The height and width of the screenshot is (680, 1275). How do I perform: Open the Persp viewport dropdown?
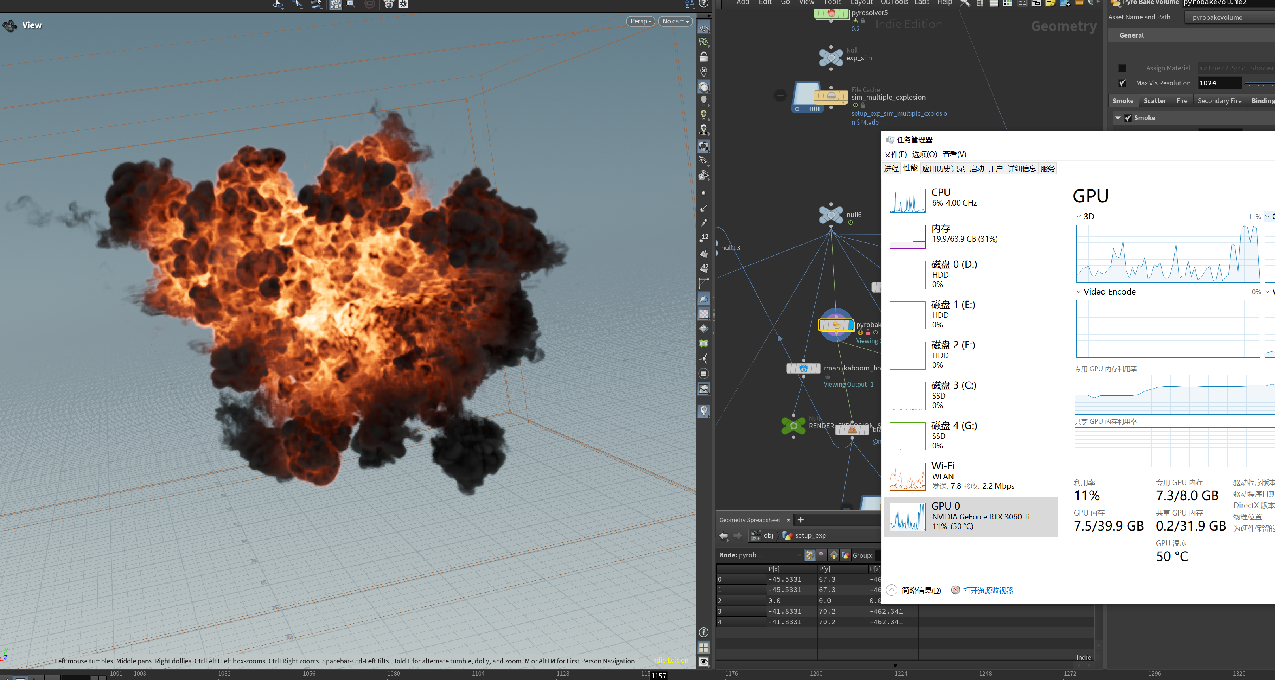pyautogui.click(x=641, y=21)
